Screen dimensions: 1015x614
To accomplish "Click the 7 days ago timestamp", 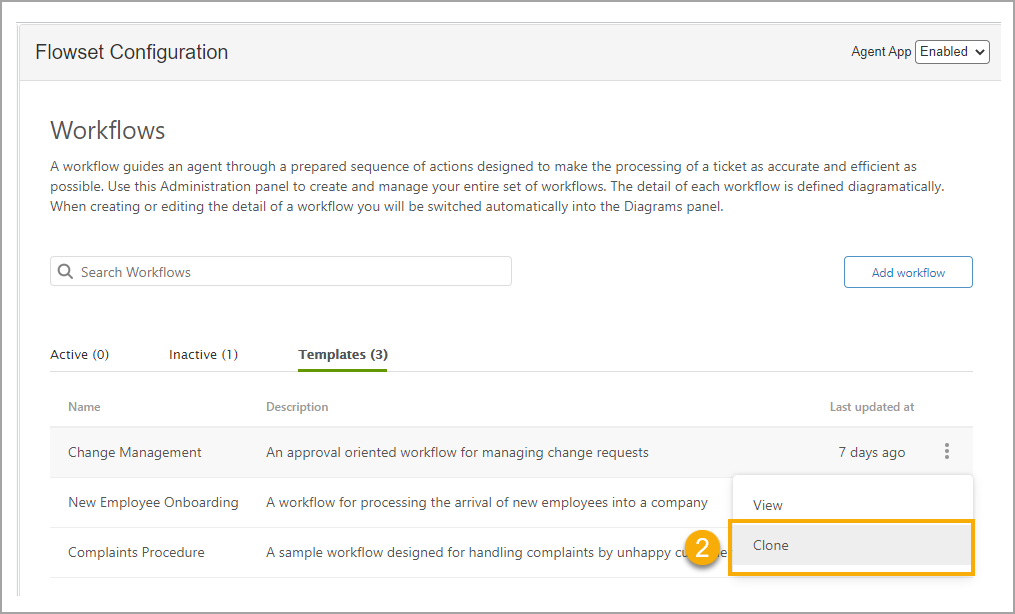I will (x=871, y=452).
